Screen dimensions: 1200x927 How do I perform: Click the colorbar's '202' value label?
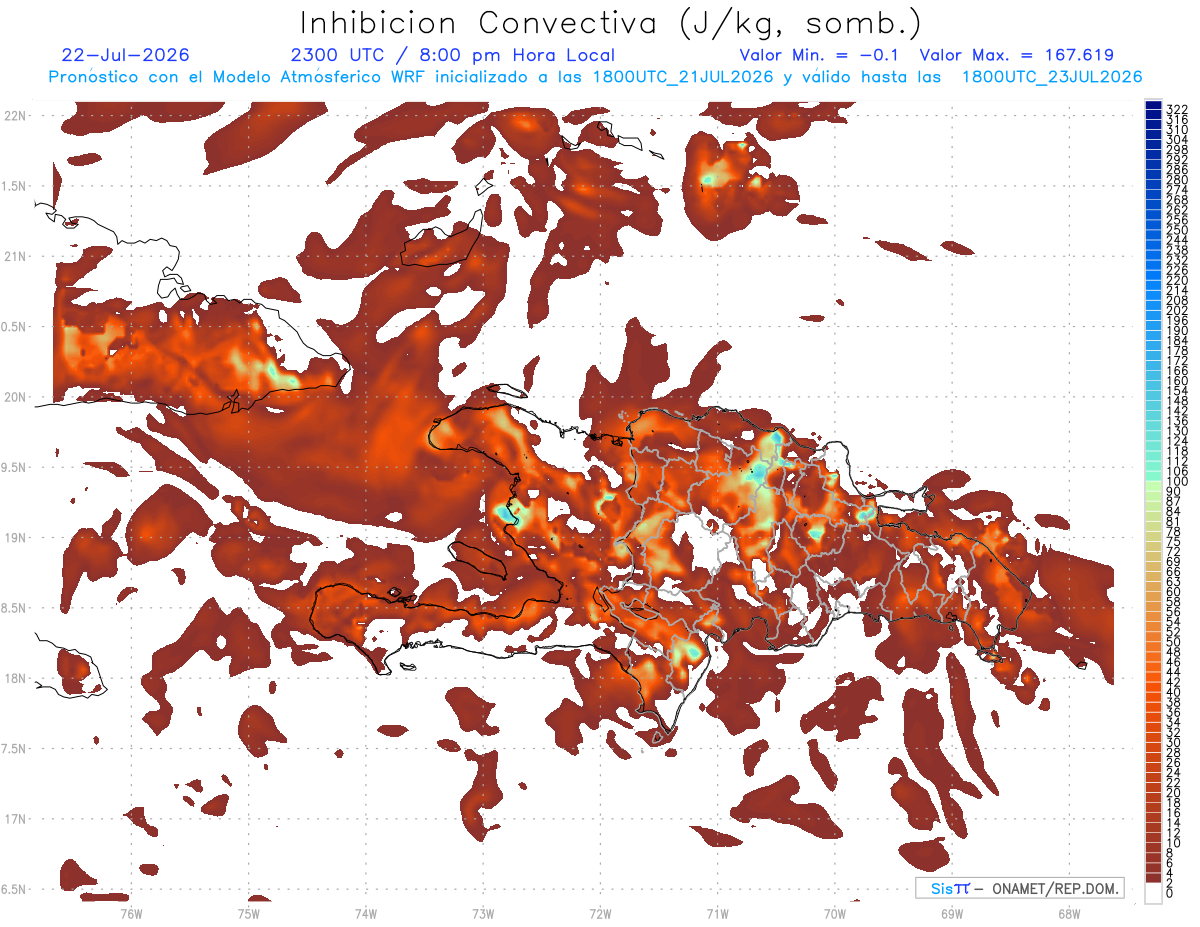1177,310
